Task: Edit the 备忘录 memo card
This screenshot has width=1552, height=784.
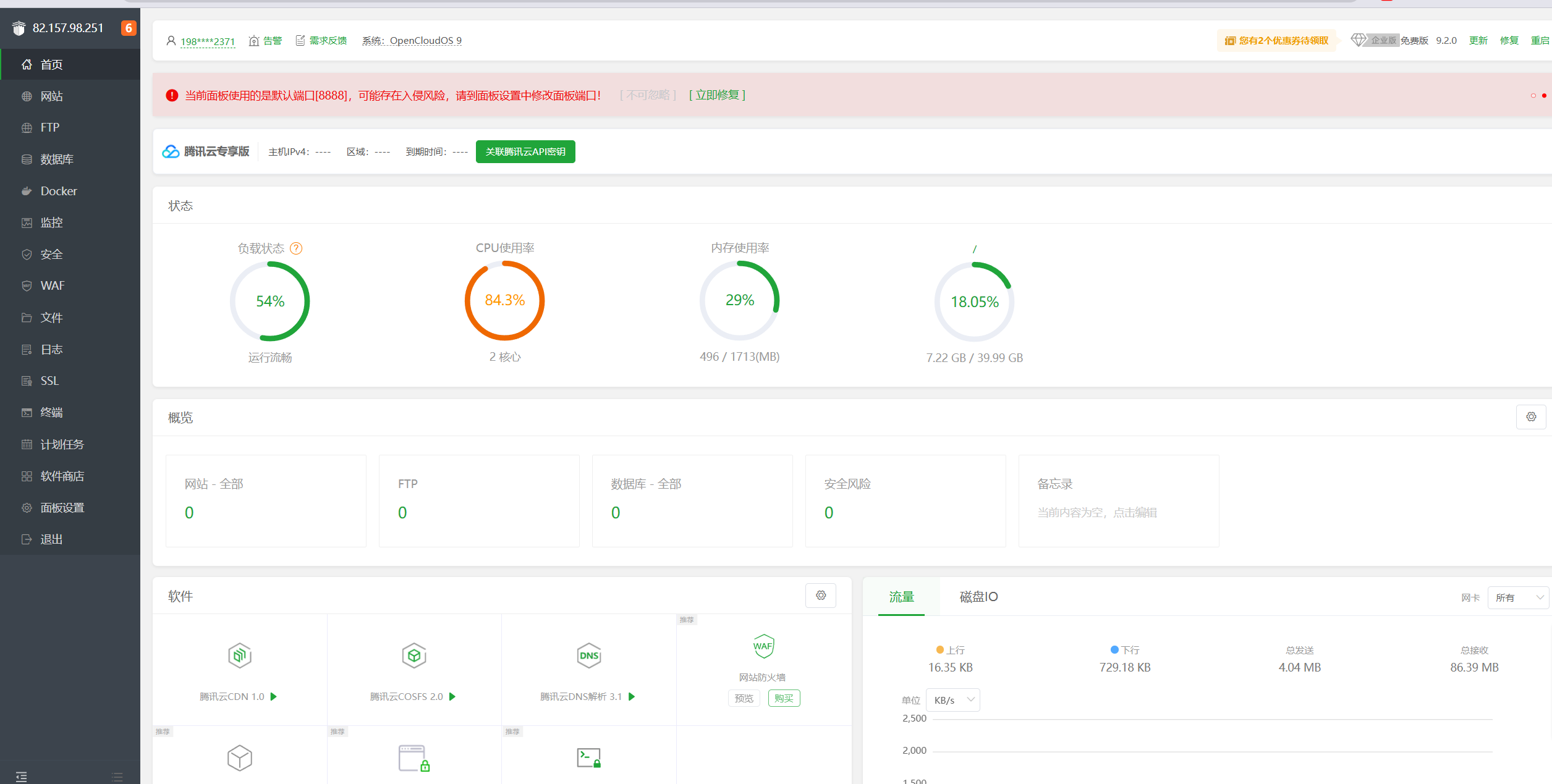Action: [1119, 501]
